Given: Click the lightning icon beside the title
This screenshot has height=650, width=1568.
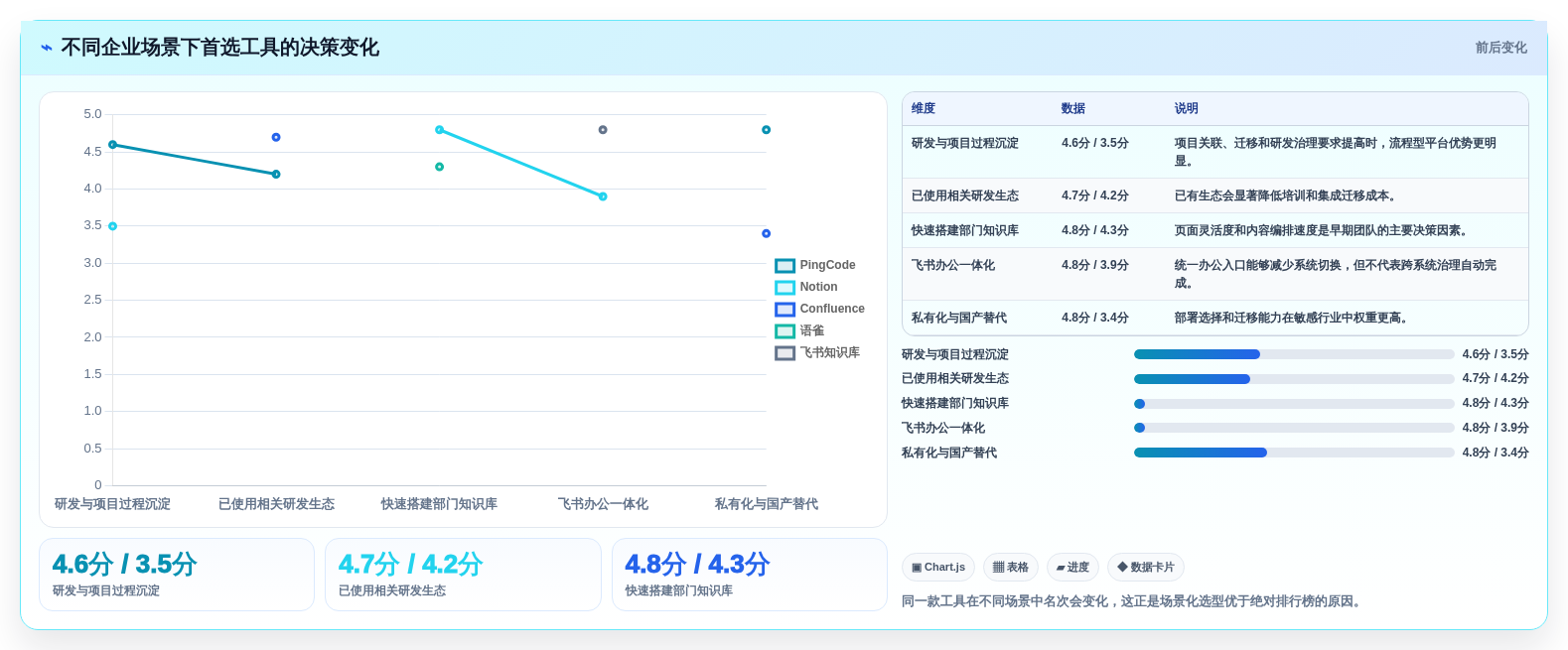Looking at the screenshot, I should (47, 48).
